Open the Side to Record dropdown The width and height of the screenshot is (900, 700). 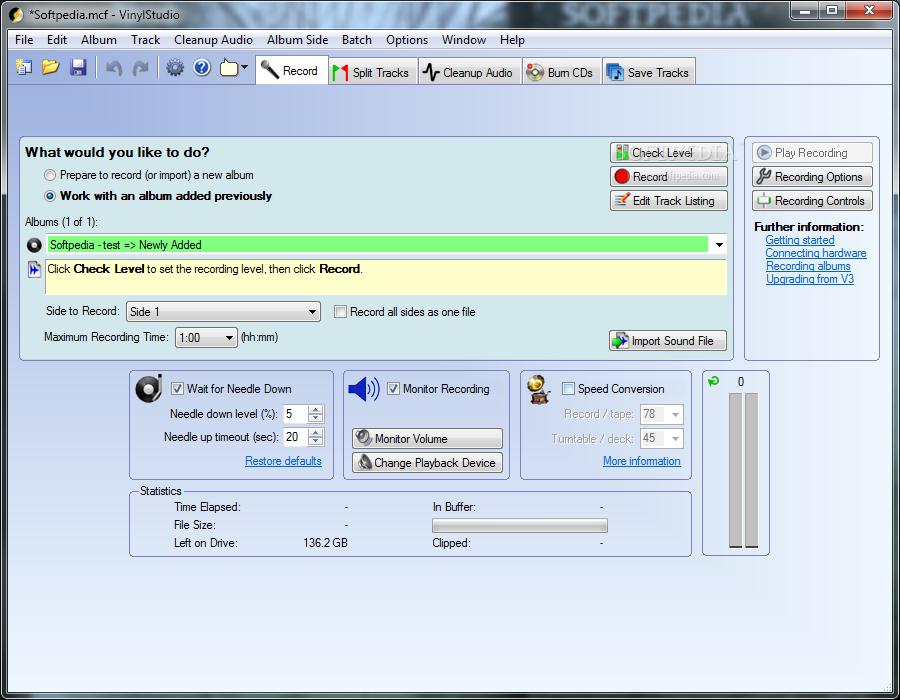coord(223,312)
